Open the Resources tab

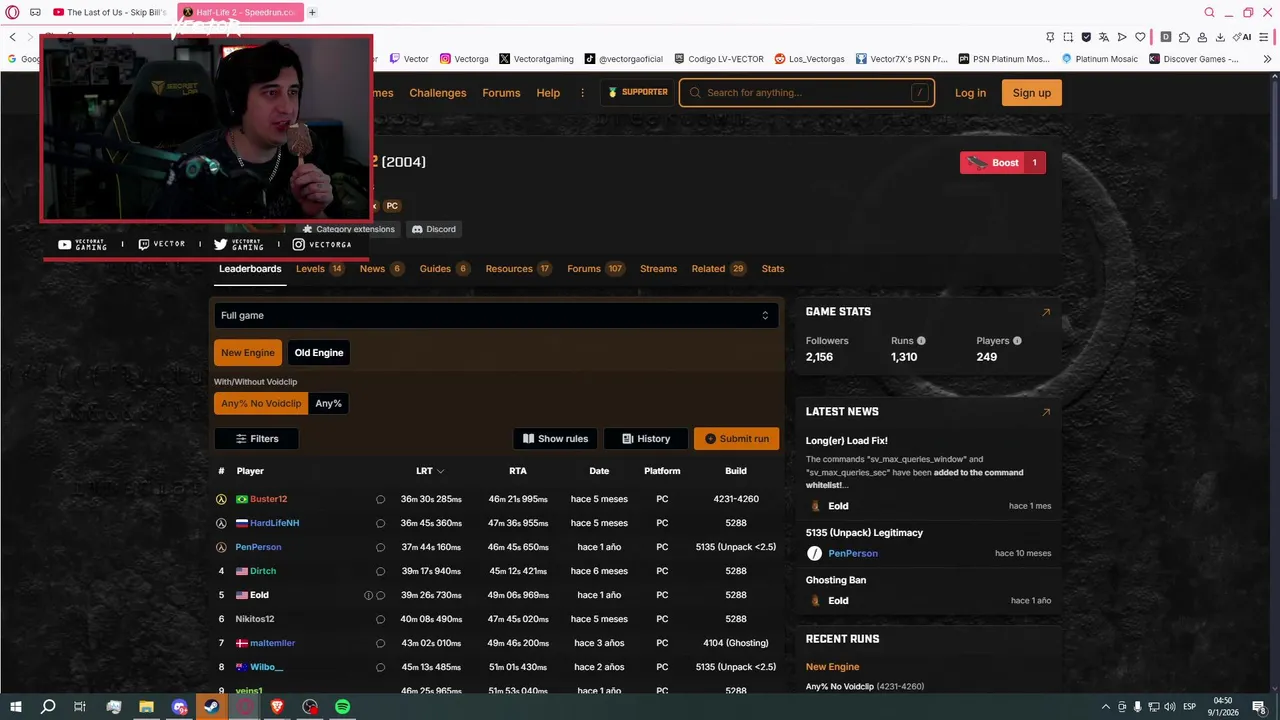tap(518, 269)
